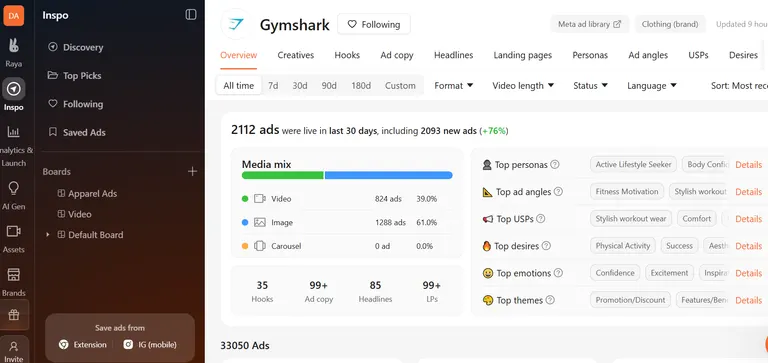This screenshot has height=363, width=768.
Task: Toggle the Following button for Gymshark
Action: [374, 24]
